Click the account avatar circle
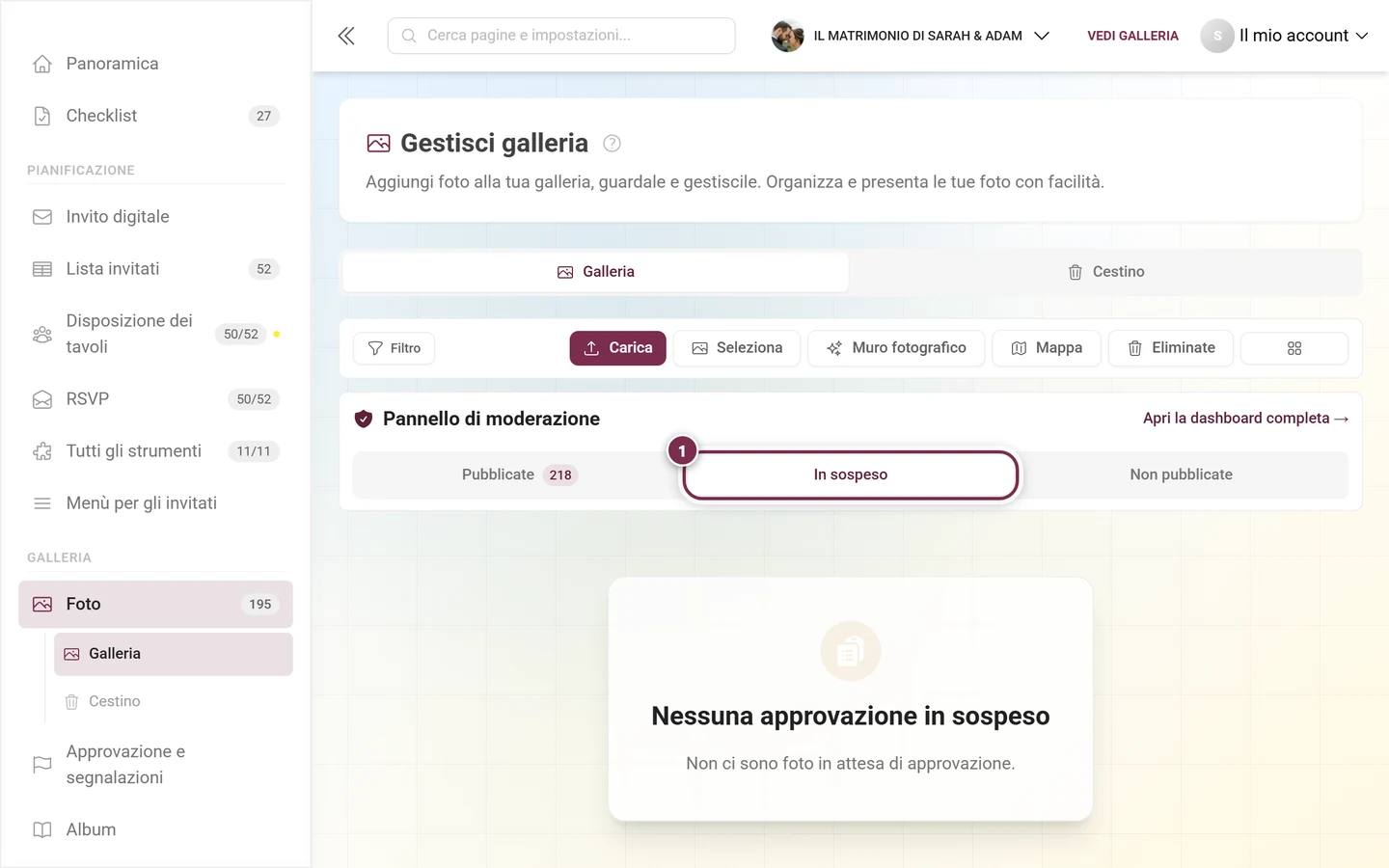1389x868 pixels. (1217, 36)
